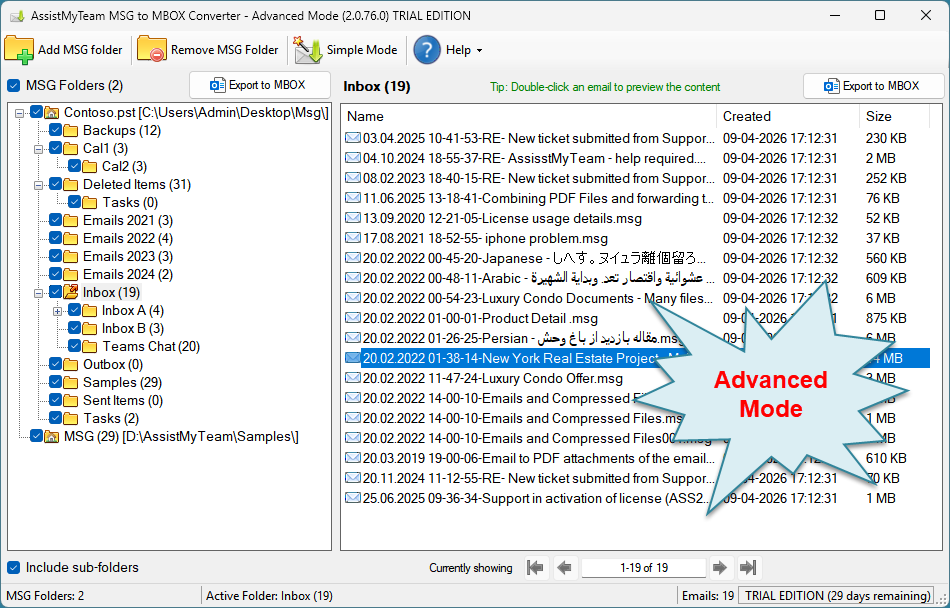950x608 pixels.
Task: Click the page range field 1-19 of 19
Action: tap(643, 568)
